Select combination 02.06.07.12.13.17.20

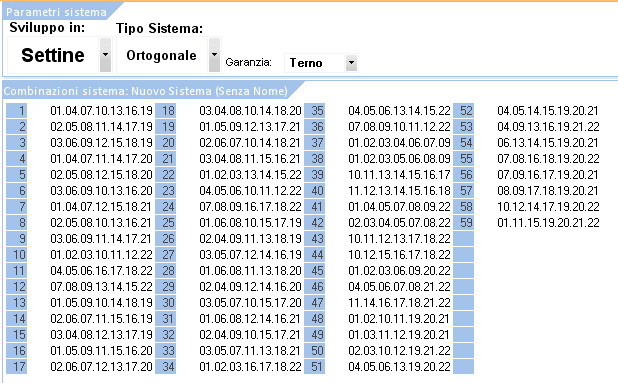coord(101,366)
